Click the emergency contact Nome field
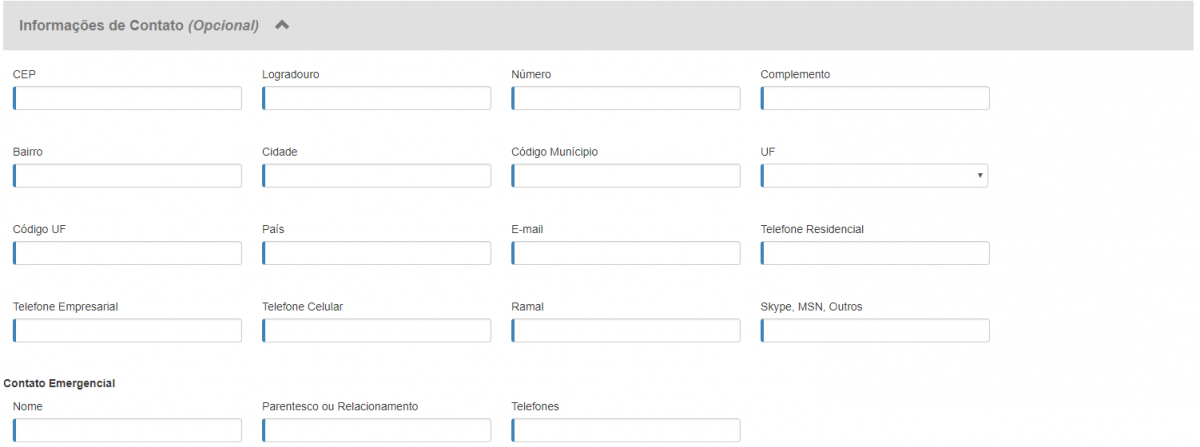The height and width of the screenshot is (447, 1200). 127,431
